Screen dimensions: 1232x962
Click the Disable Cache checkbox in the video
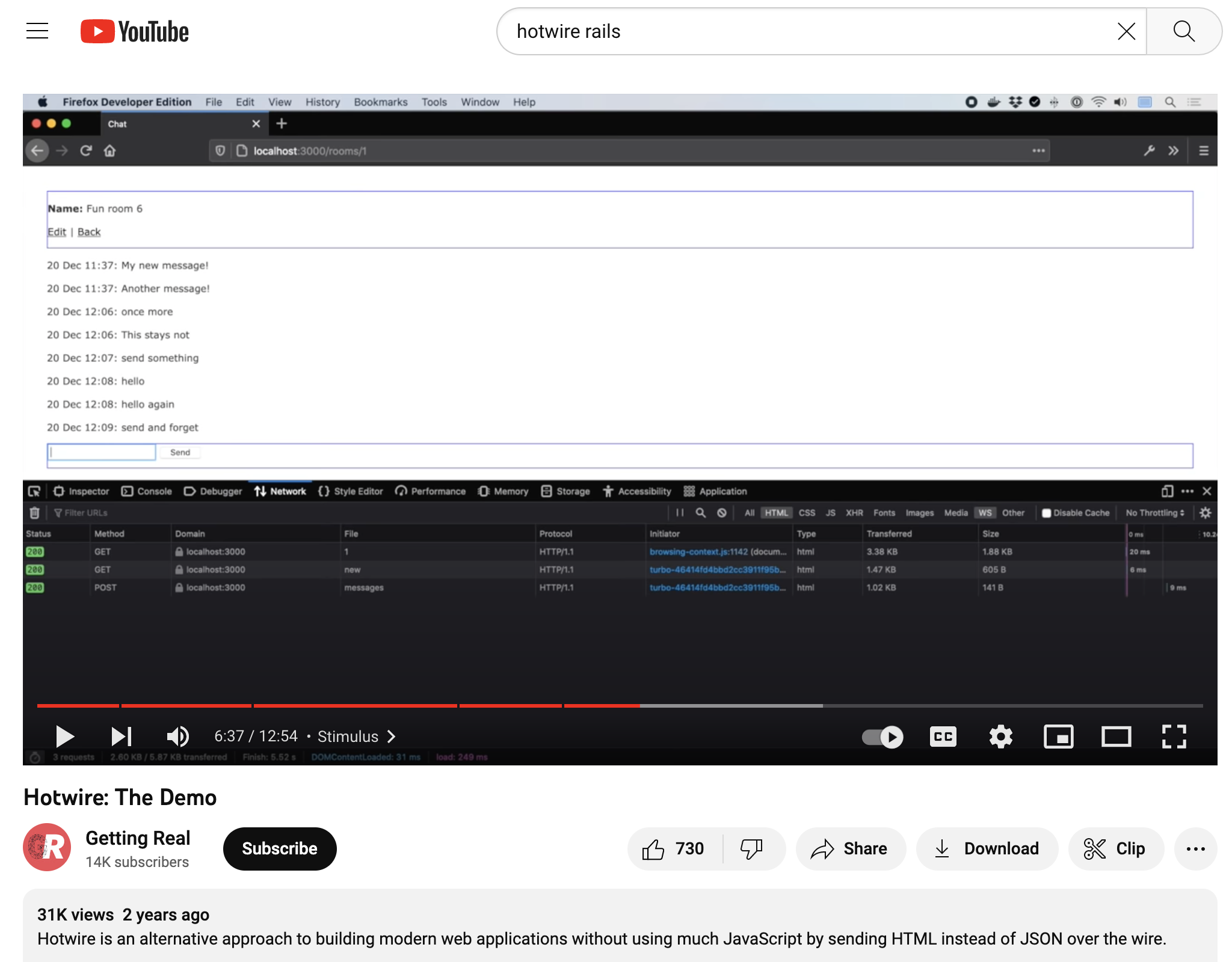pyautogui.click(x=1047, y=513)
